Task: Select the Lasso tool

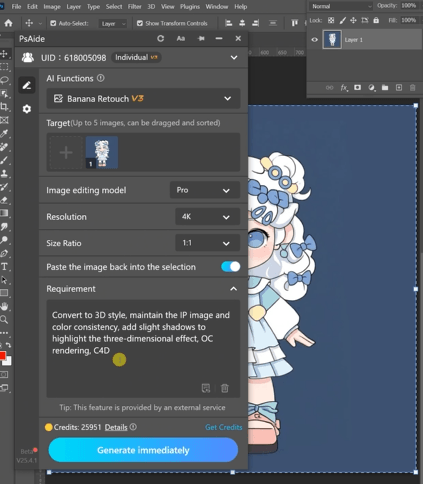Action: (x=4, y=80)
